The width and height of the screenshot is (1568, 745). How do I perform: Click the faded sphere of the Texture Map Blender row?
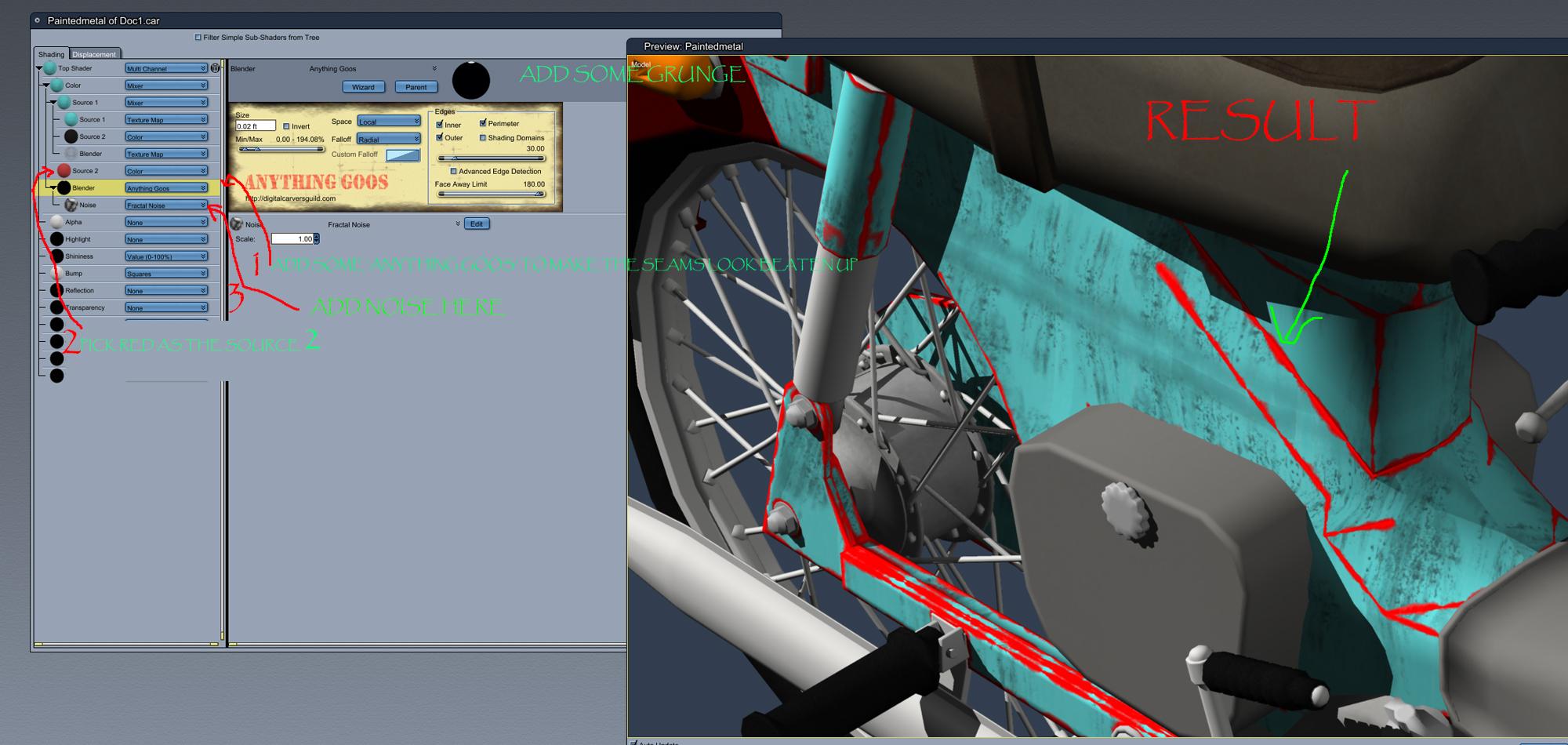pyautogui.click(x=71, y=154)
